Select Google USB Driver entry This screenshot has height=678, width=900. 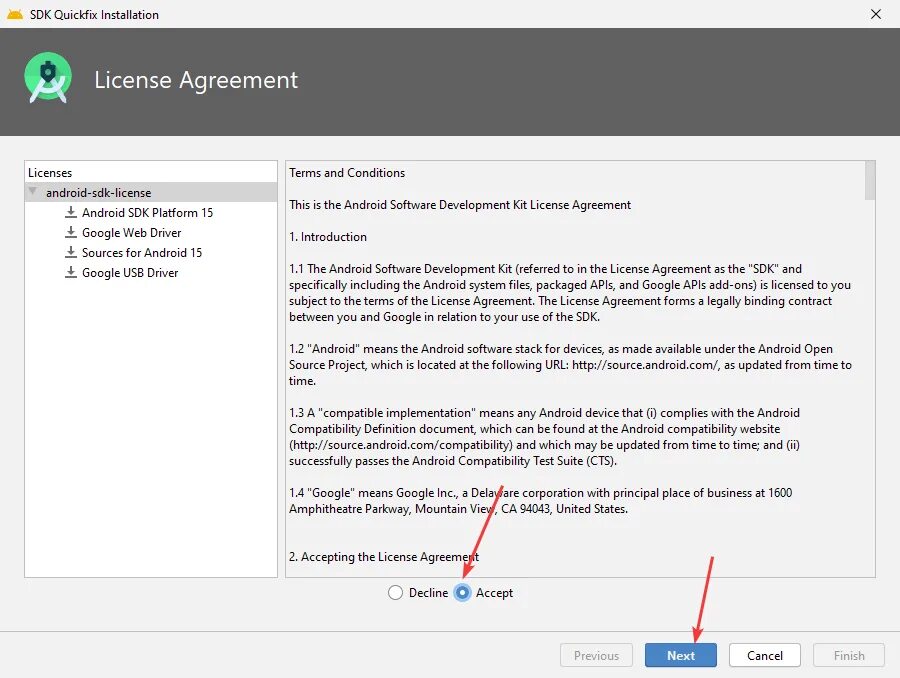point(130,273)
